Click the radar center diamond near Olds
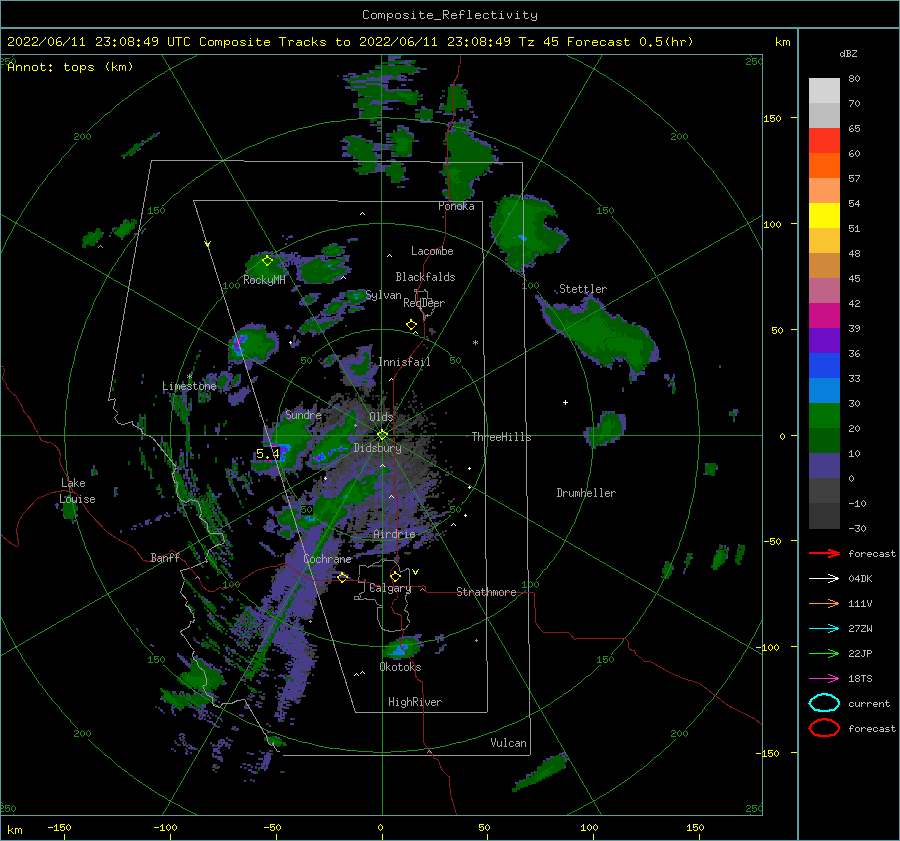Screen dimensions: 900x841 (x=382, y=435)
